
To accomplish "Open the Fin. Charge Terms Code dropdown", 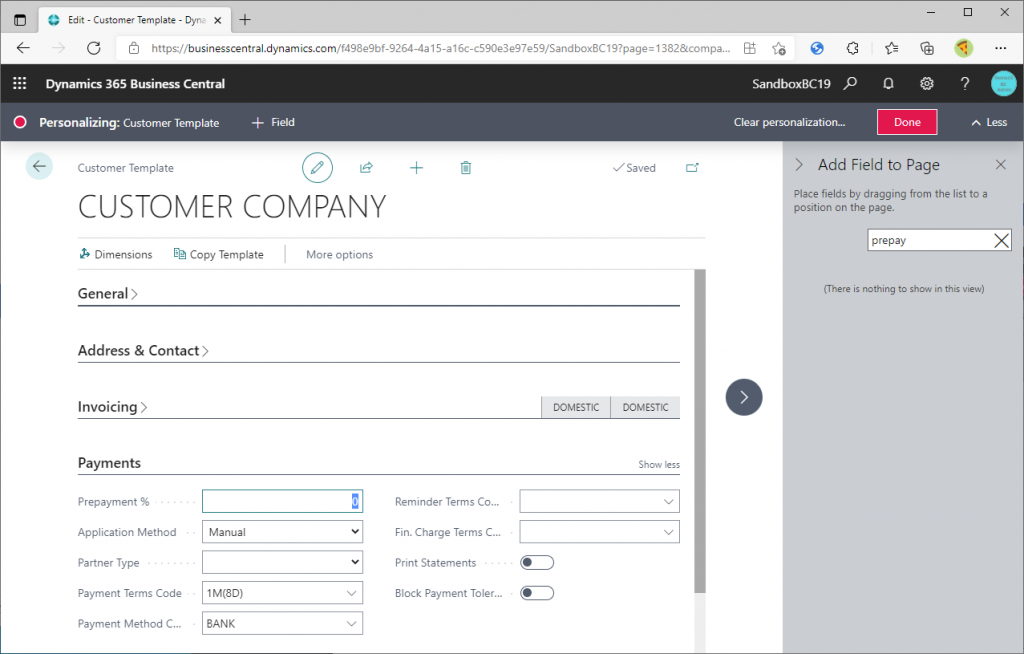I will (x=668, y=532).
